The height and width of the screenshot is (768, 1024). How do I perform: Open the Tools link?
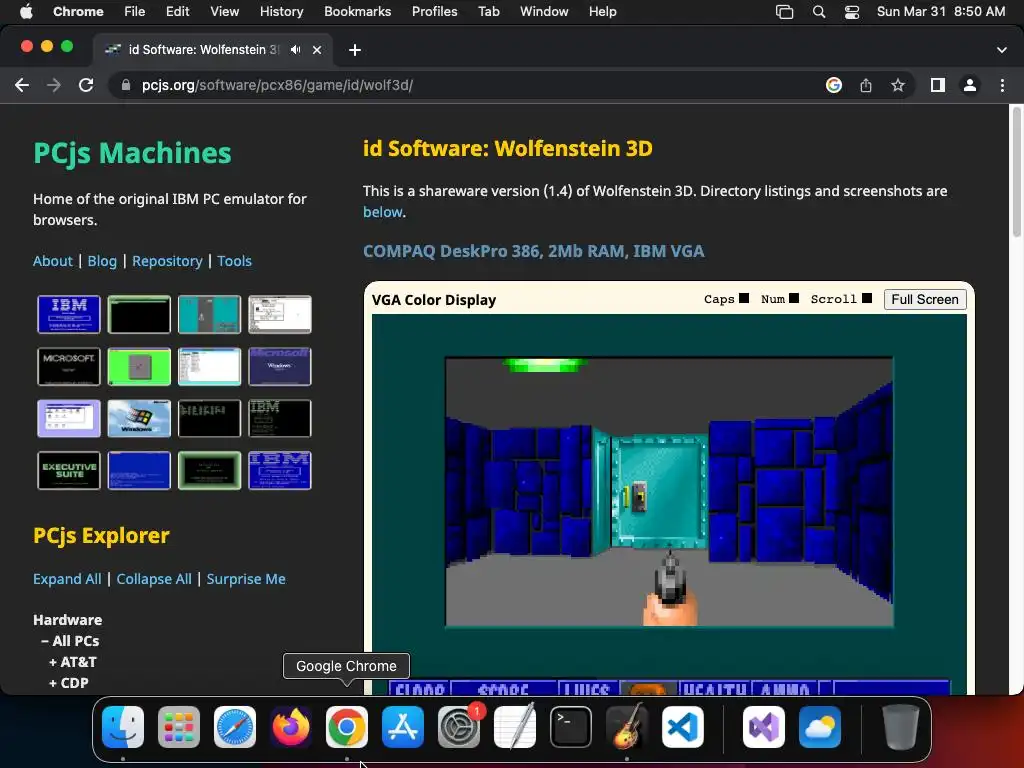pos(234,261)
